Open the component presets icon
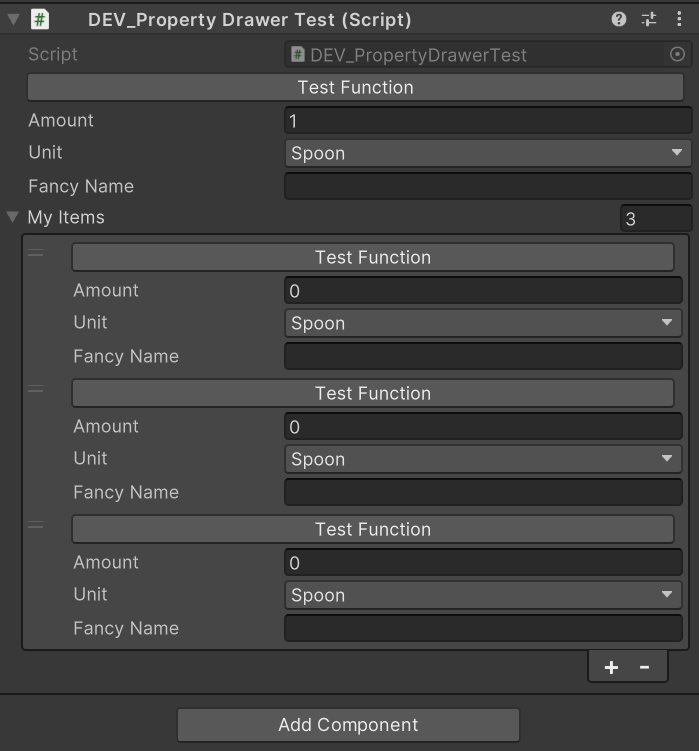Screen dimensions: 699x751 coord(649,19)
